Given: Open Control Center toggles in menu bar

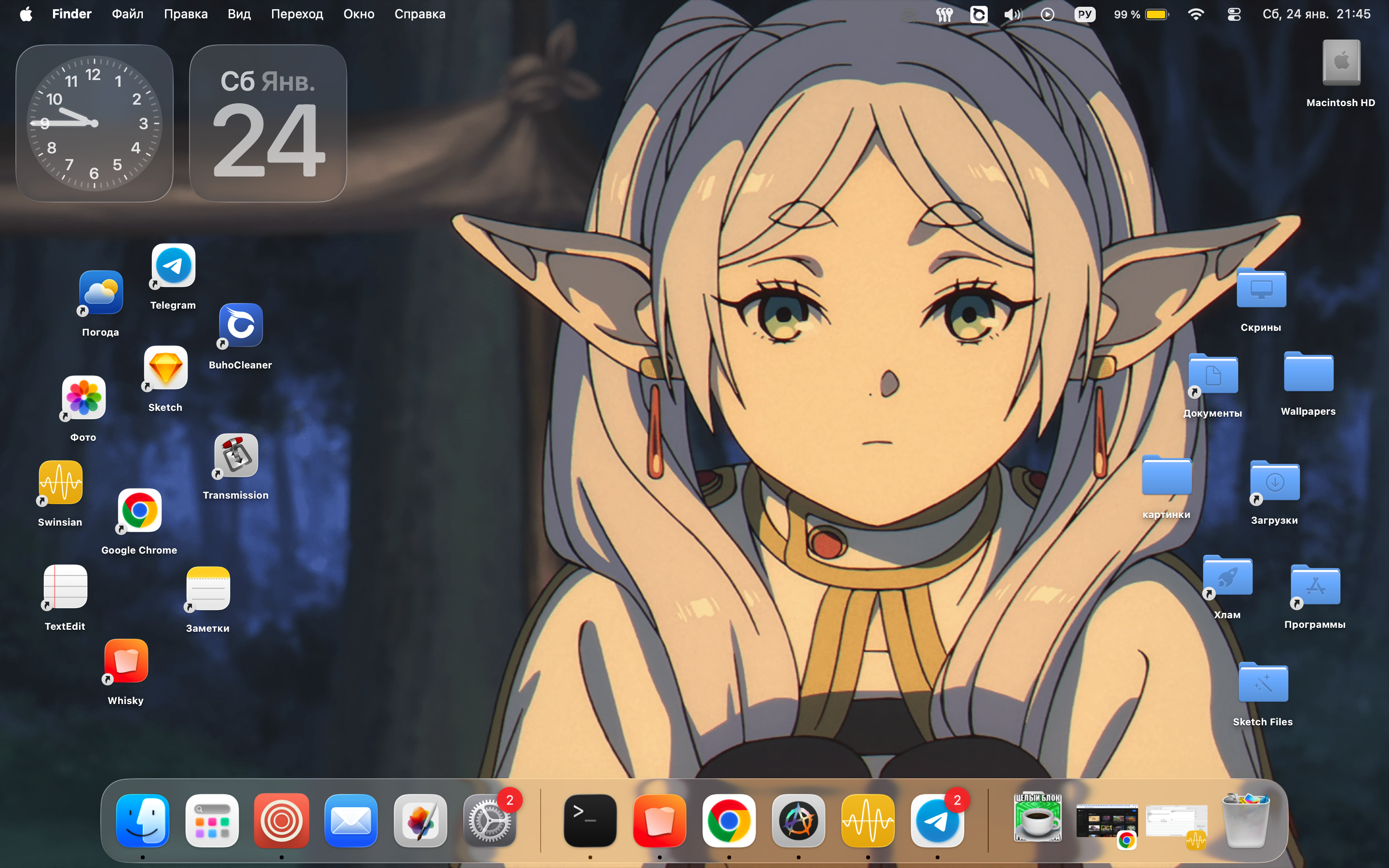Looking at the screenshot, I should pyautogui.click(x=1233, y=14).
